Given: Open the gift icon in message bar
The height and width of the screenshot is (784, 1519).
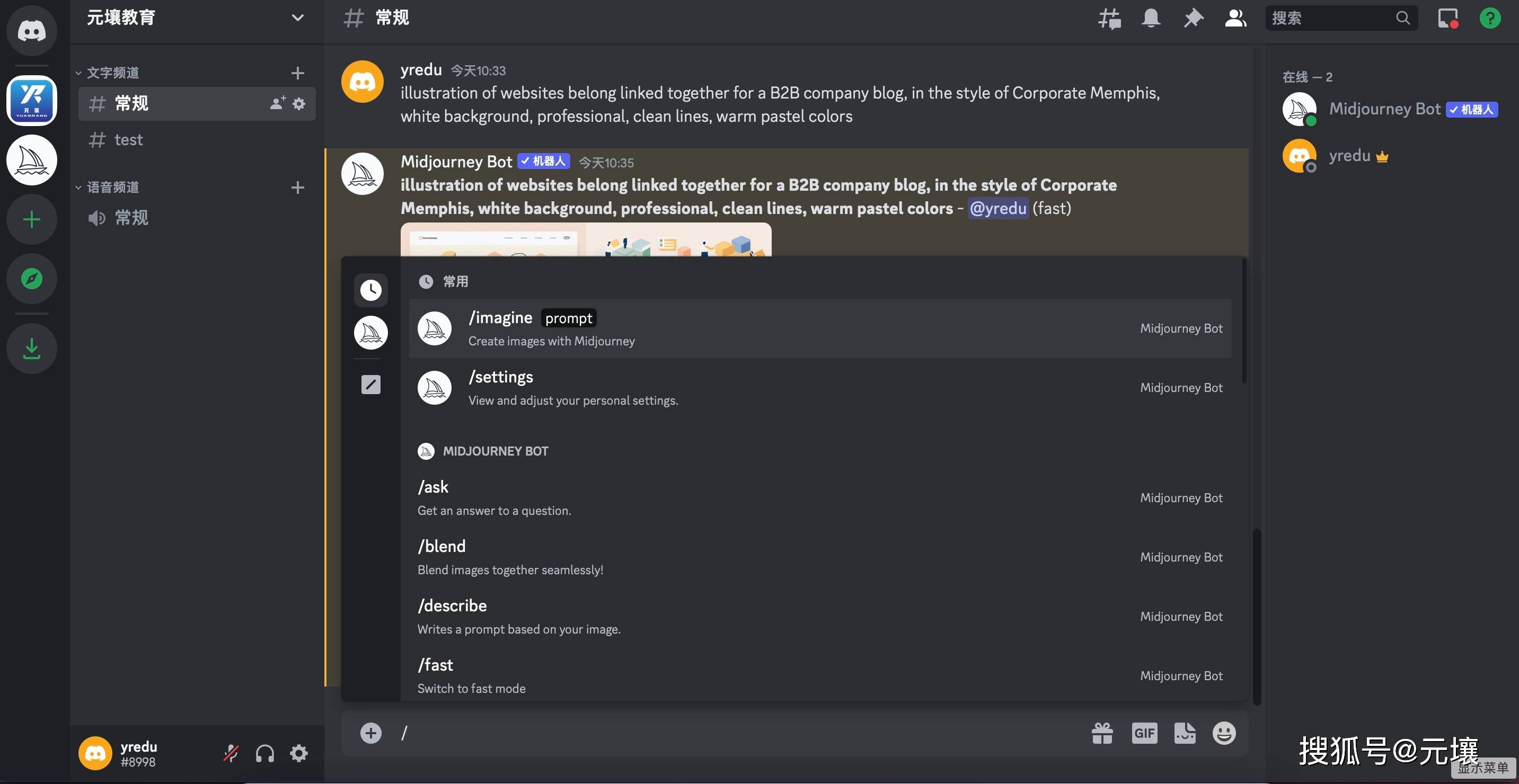Looking at the screenshot, I should pyautogui.click(x=1102, y=733).
